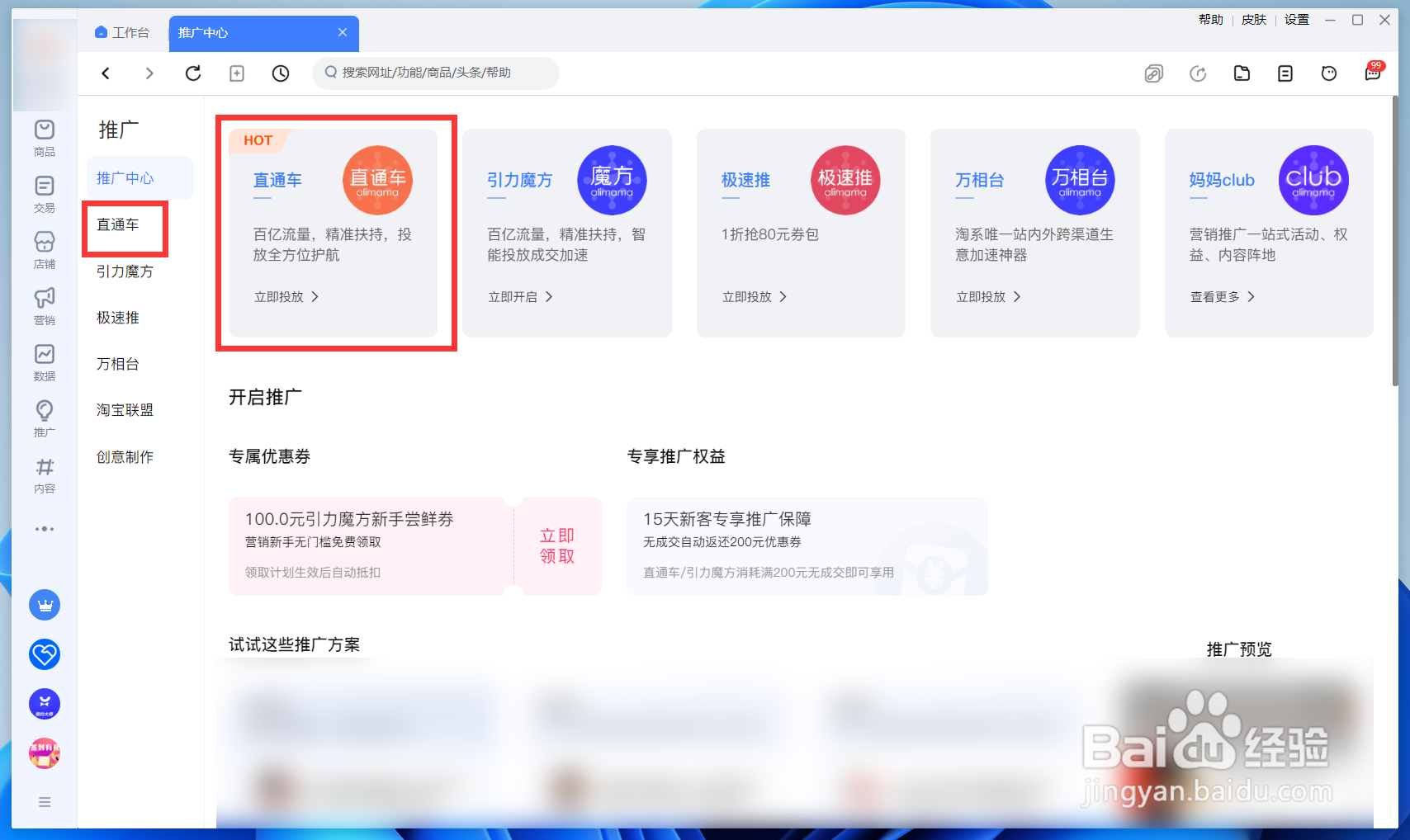The height and width of the screenshot is (840, 1410).
Task: Close the 推广中心 tab
Action: pos(343,32)
